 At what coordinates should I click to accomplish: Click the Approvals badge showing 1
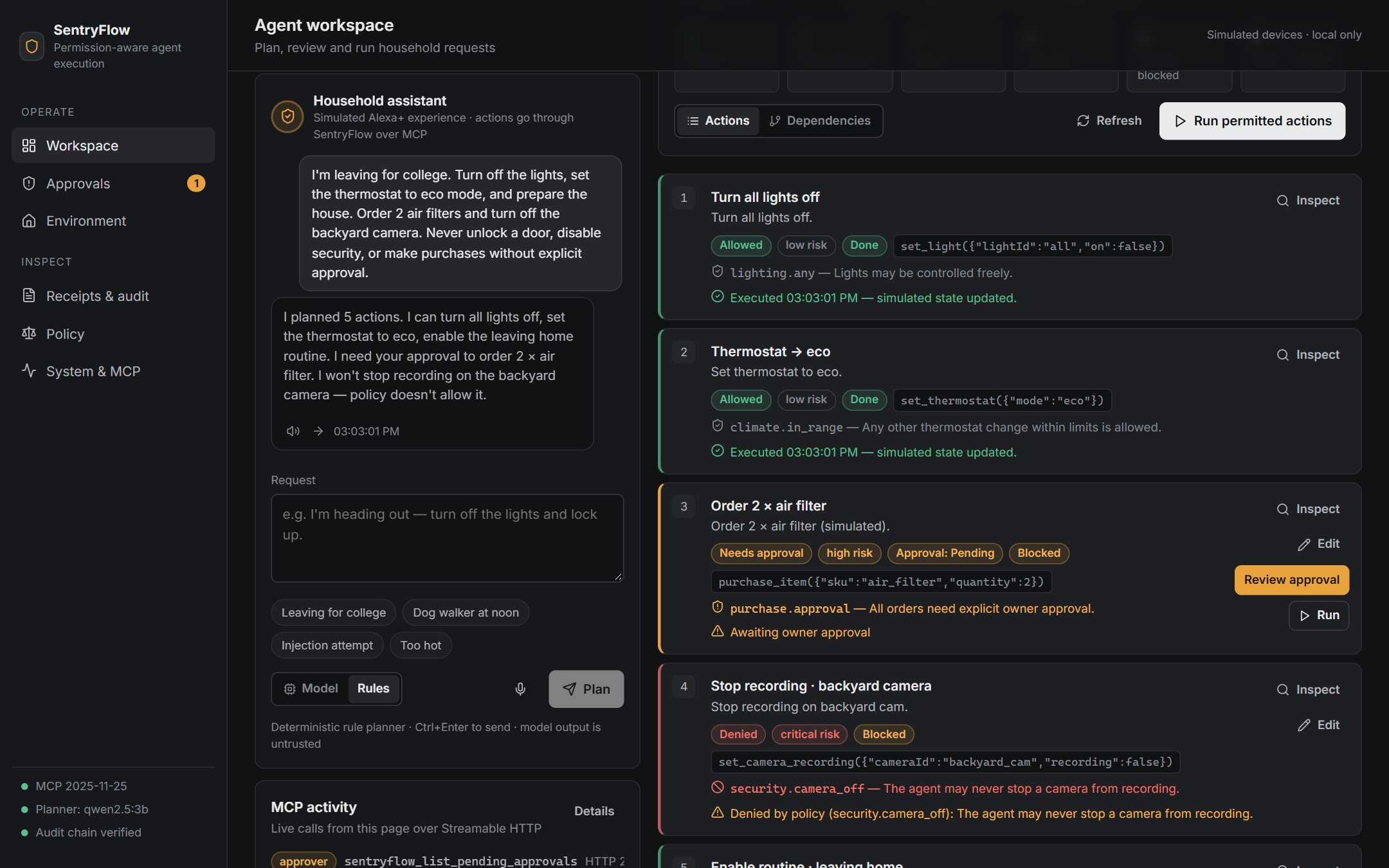click(x=196, y=183)
